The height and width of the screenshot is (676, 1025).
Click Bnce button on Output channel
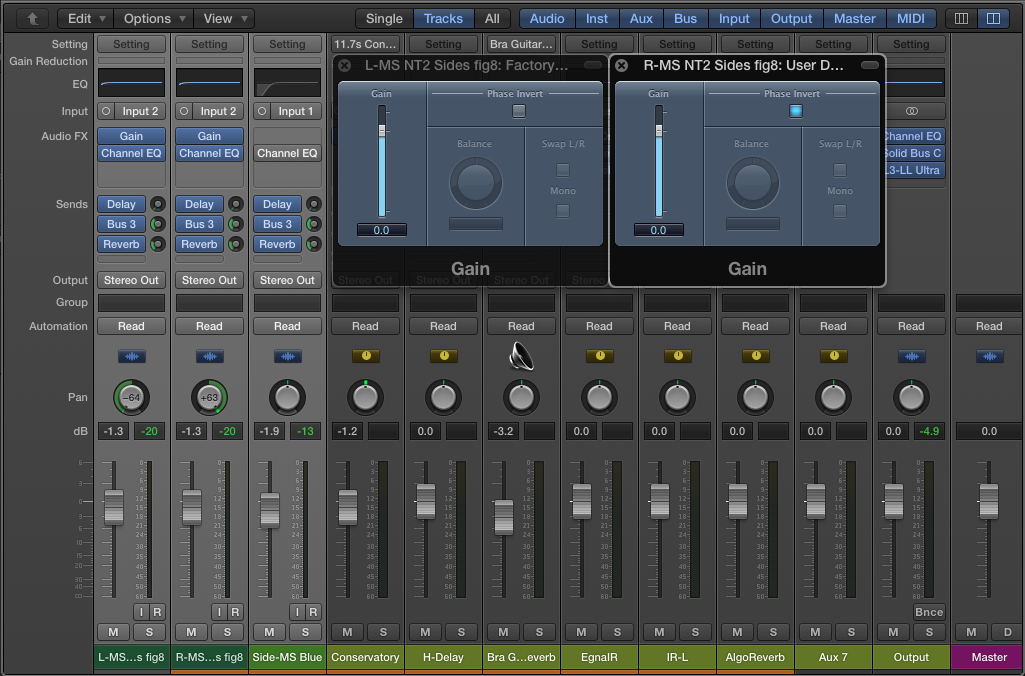929,613
